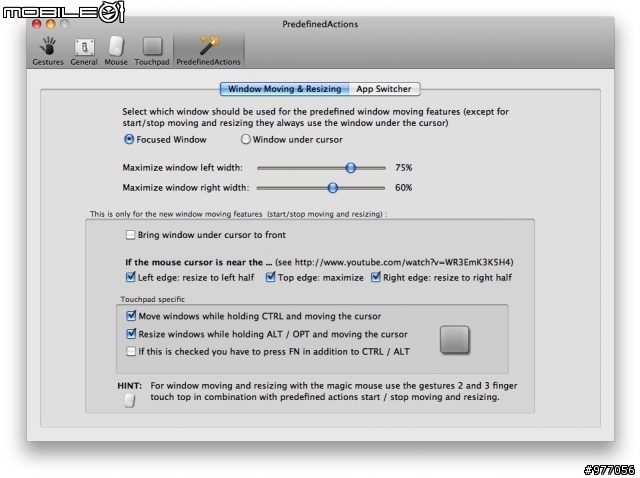Open the Touchpad preferences pane
The width and height of the screenshot is (640, 478).
152,51
